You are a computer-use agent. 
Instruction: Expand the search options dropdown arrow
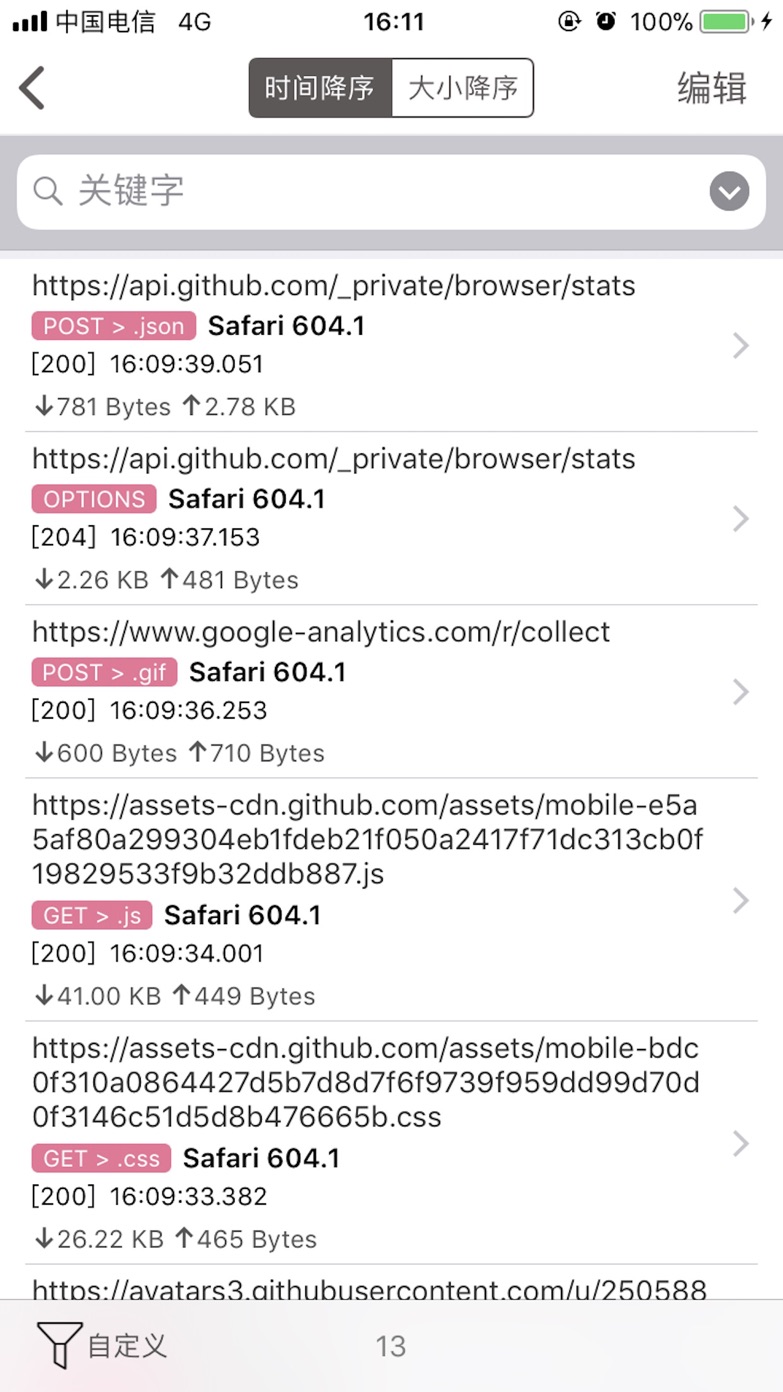point(729,191)
